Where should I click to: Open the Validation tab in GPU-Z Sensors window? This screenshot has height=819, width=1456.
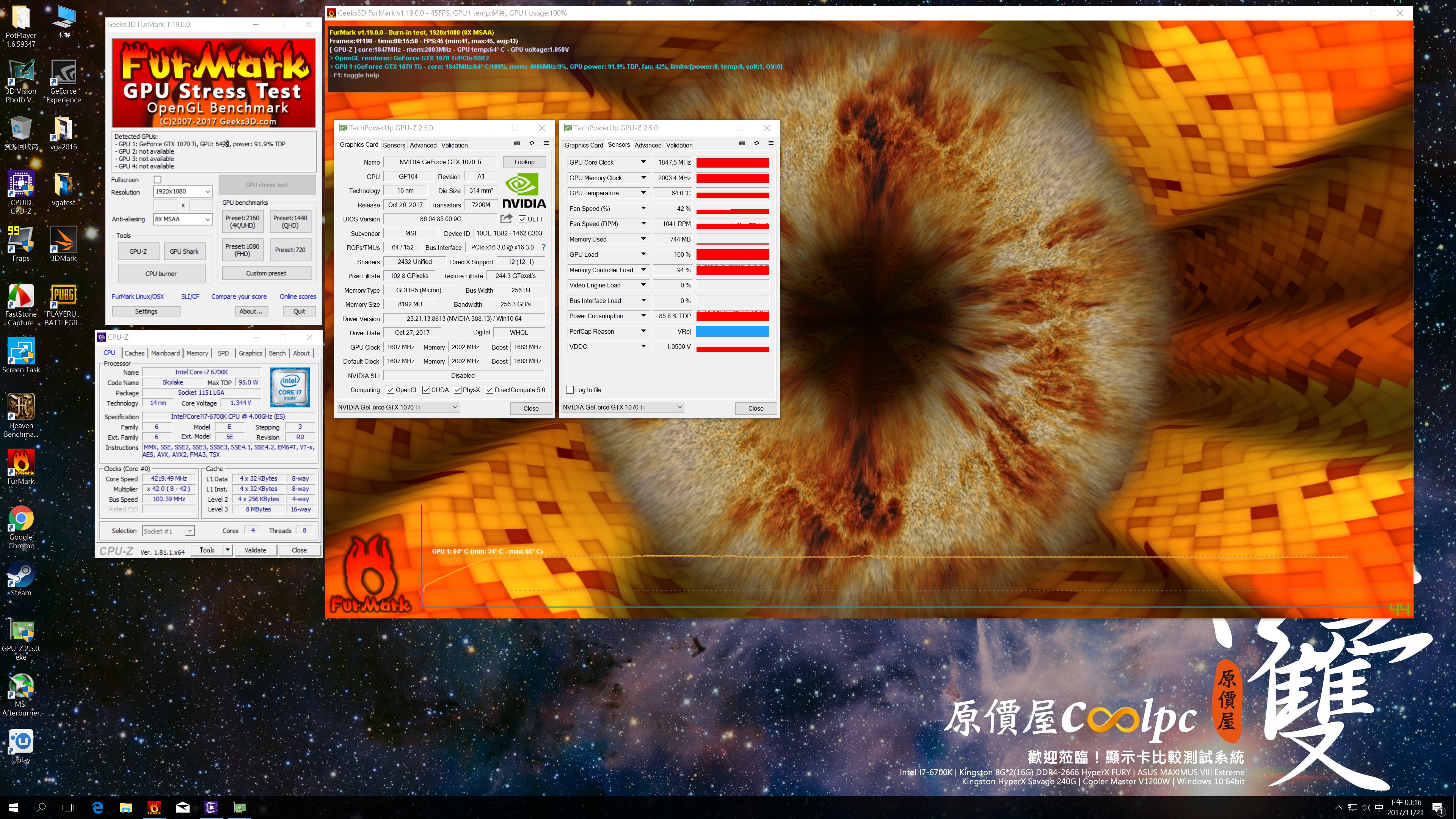[679, 145]
